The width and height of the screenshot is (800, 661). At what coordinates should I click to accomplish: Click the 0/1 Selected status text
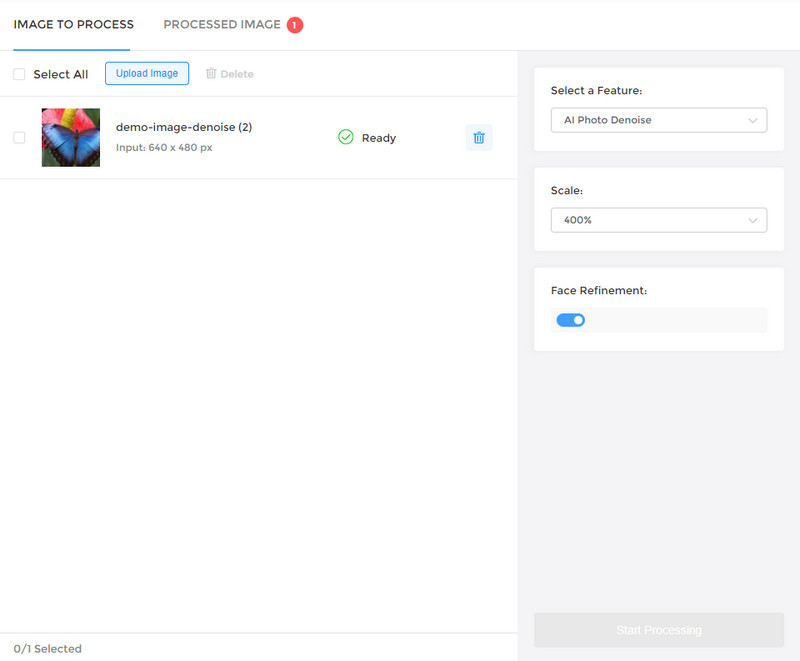click(47, 649)
